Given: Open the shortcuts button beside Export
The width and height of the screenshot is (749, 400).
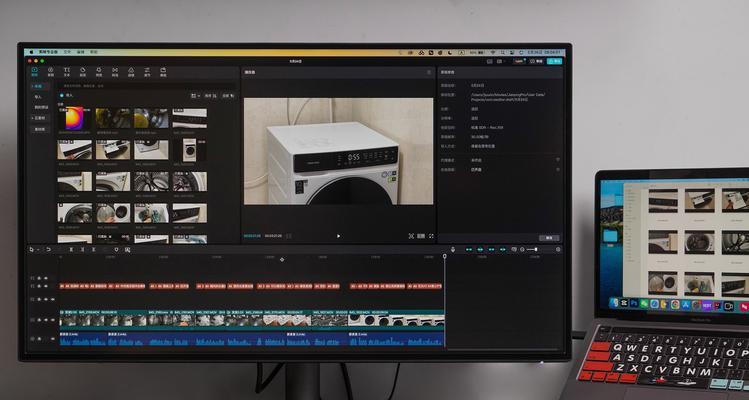Looking at the screenshot, I should coord(536,61).
